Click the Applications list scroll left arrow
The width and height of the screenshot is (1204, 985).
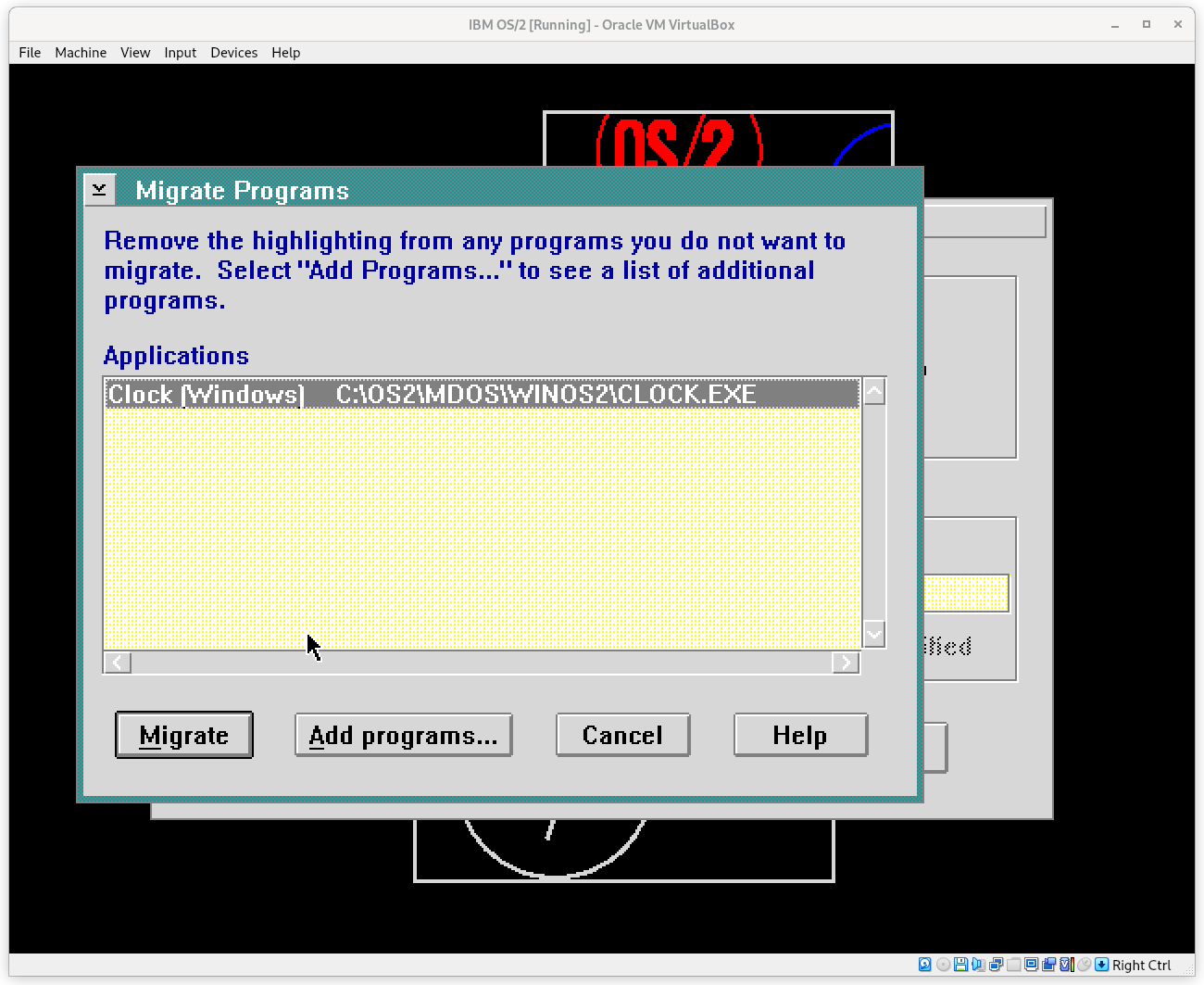click(117, 663)
